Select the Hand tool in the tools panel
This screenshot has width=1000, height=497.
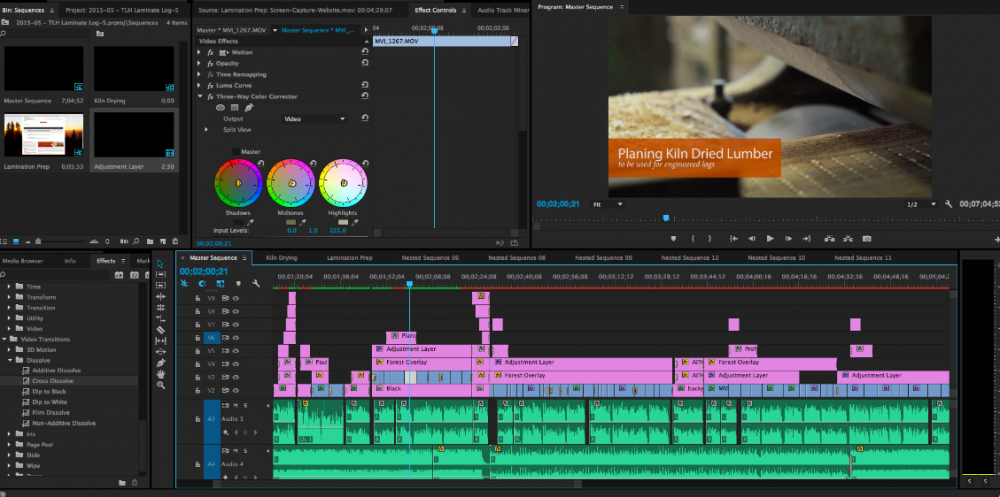(161, 375)
